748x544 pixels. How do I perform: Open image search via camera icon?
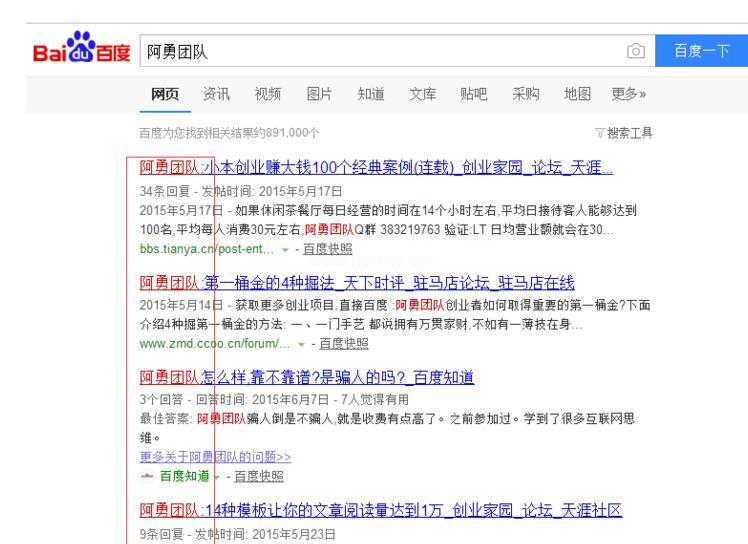(x=634, y=50)
